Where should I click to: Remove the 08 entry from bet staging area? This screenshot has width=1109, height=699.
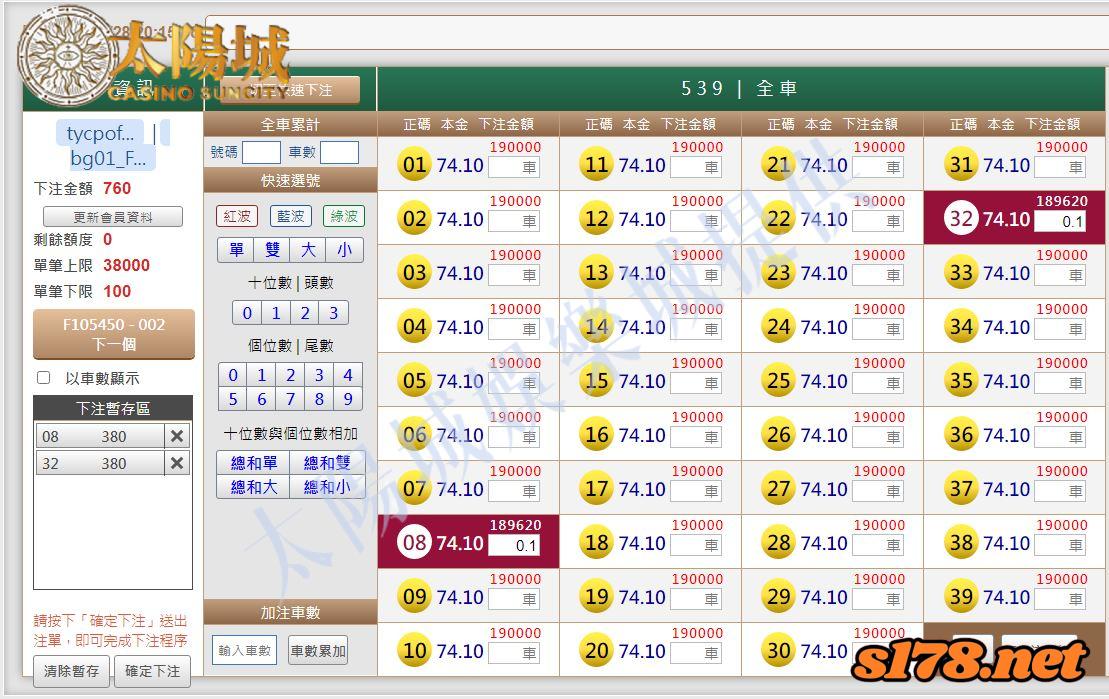click(177, 437)
